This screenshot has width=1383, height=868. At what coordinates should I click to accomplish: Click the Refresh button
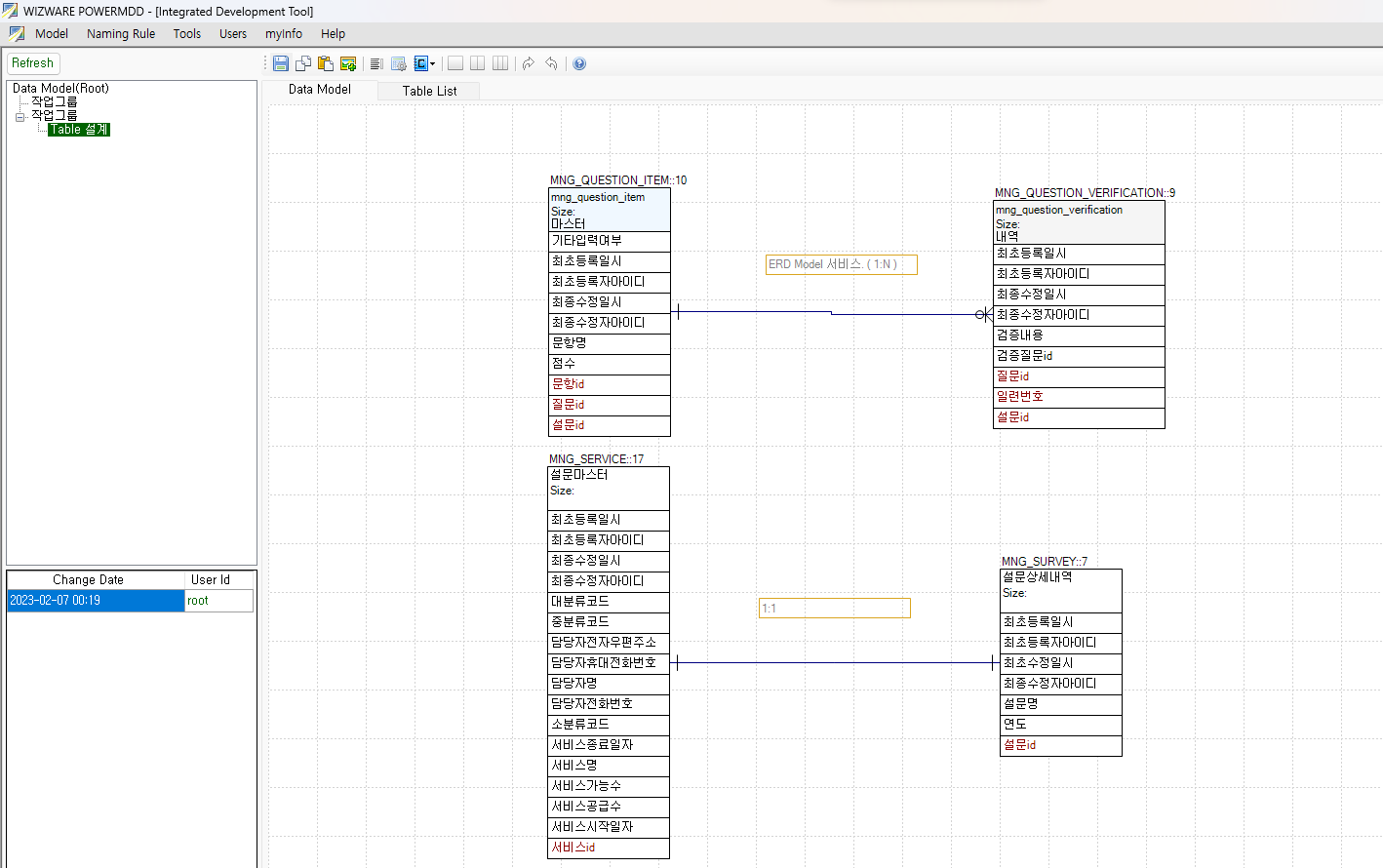click(33, 63)
